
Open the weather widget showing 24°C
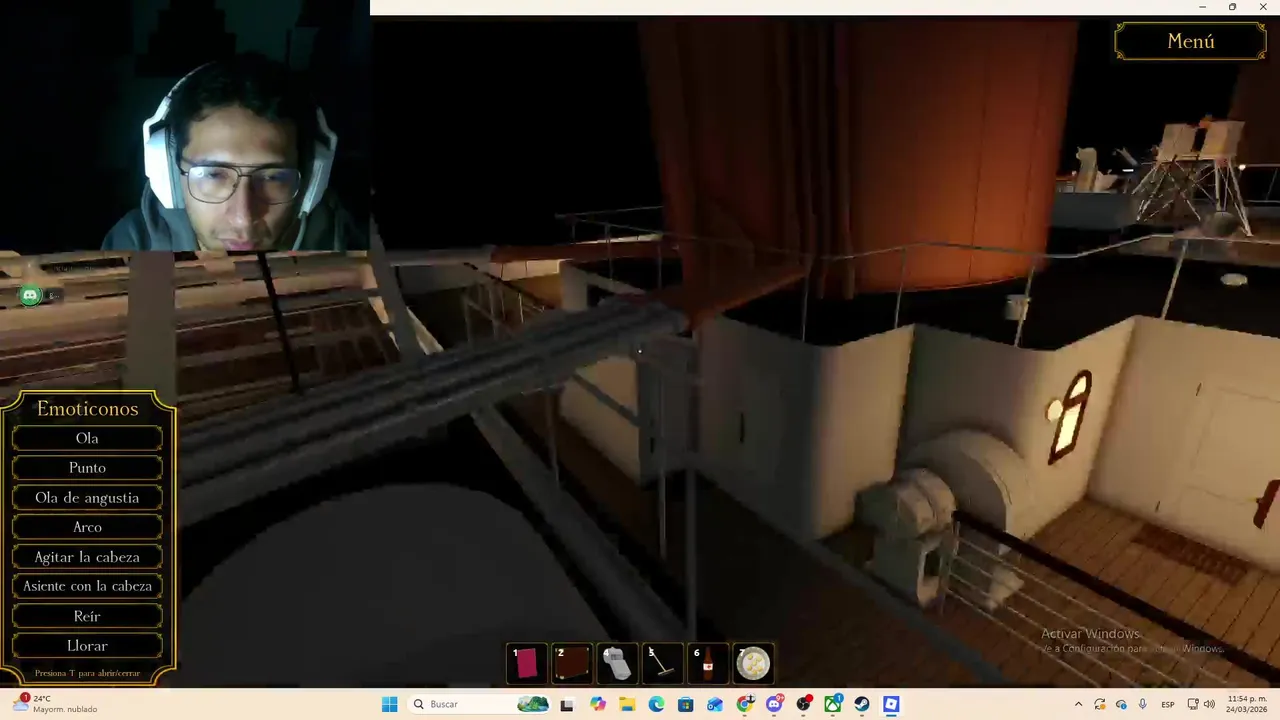tap(56, 704)
